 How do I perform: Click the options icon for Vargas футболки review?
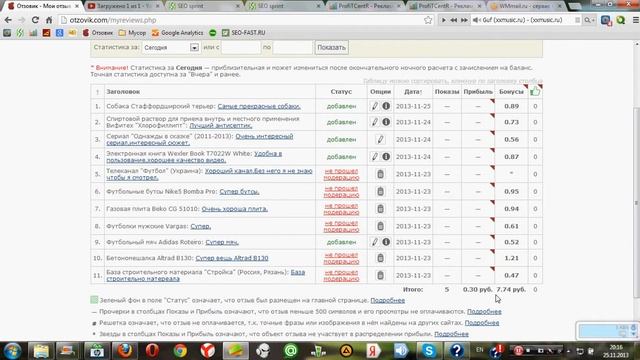[380, 226]
